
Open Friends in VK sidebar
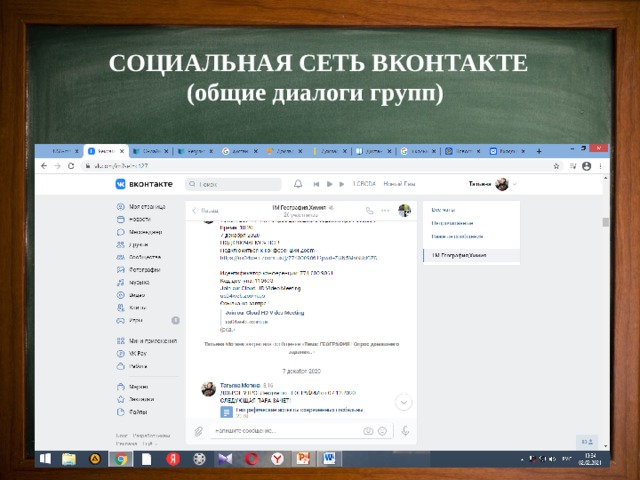(132, 245)
